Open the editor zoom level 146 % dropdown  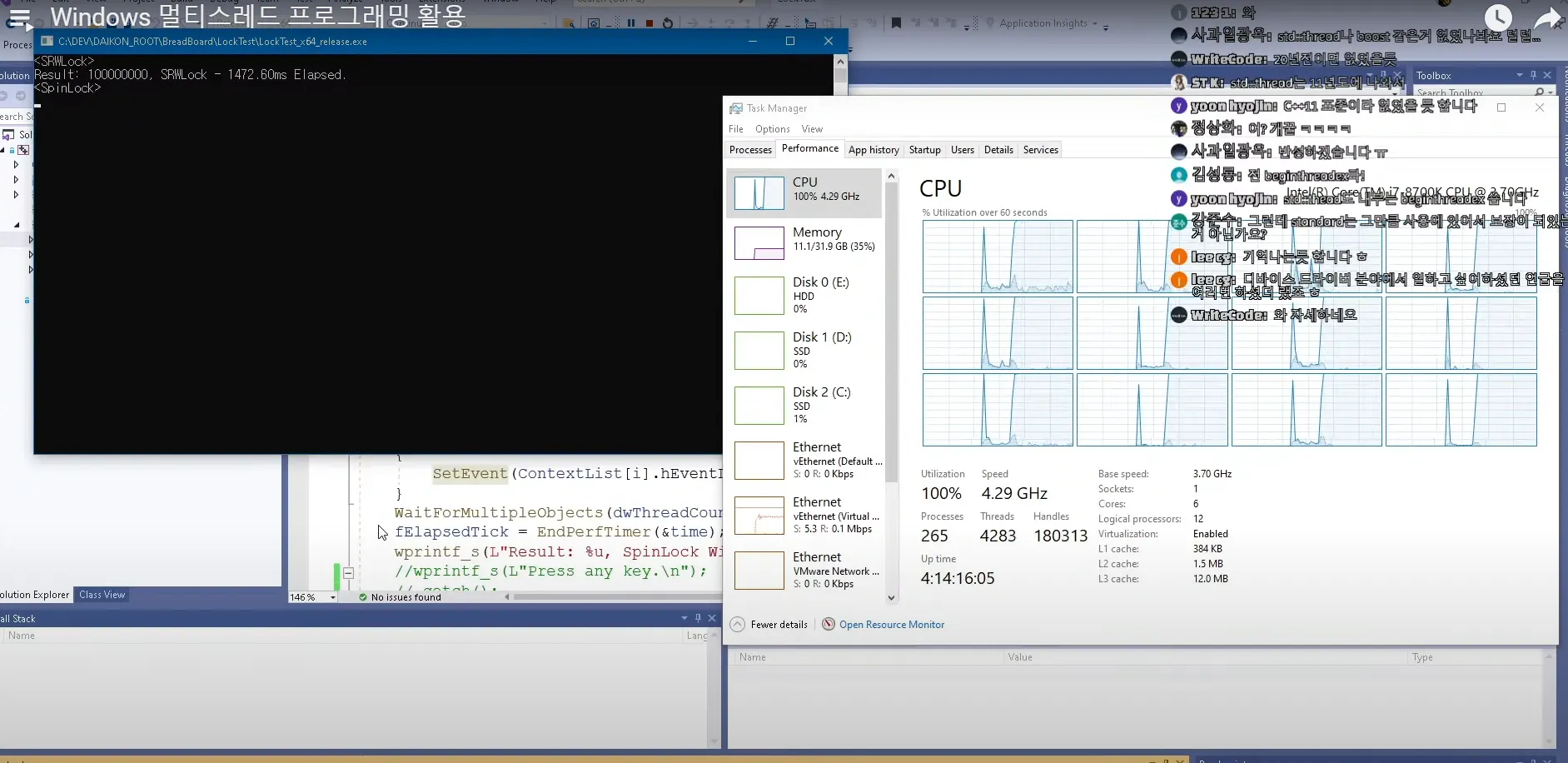[312, 597]
